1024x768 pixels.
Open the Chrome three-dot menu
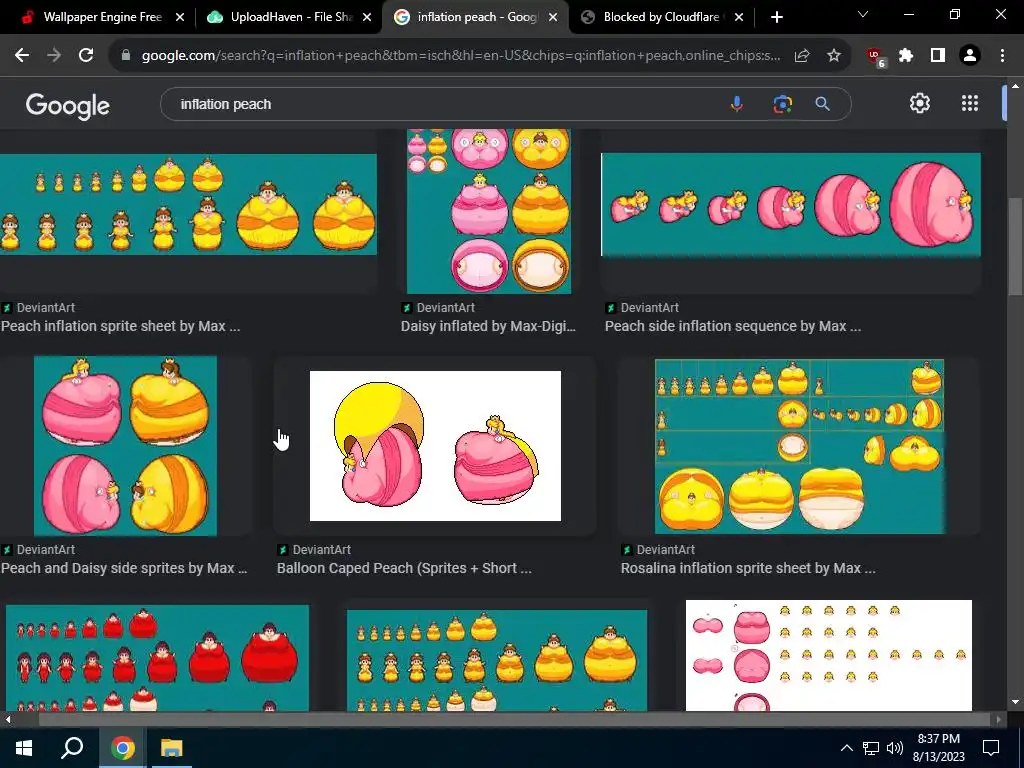tap(1002, 56)
